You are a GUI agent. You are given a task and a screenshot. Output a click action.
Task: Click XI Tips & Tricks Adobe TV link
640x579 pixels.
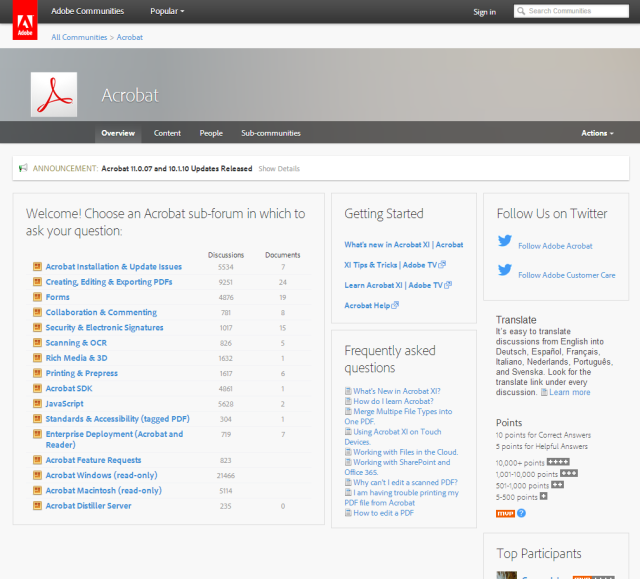click(391, 265)
